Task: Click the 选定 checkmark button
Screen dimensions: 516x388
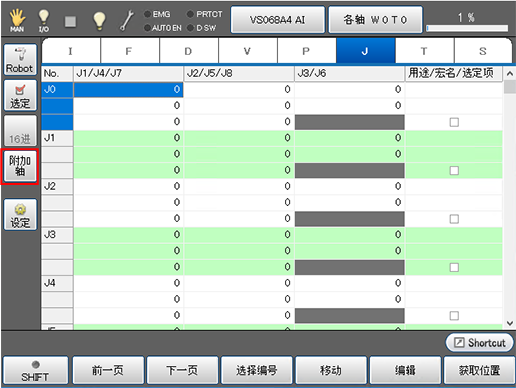Action: pos(20,96)
